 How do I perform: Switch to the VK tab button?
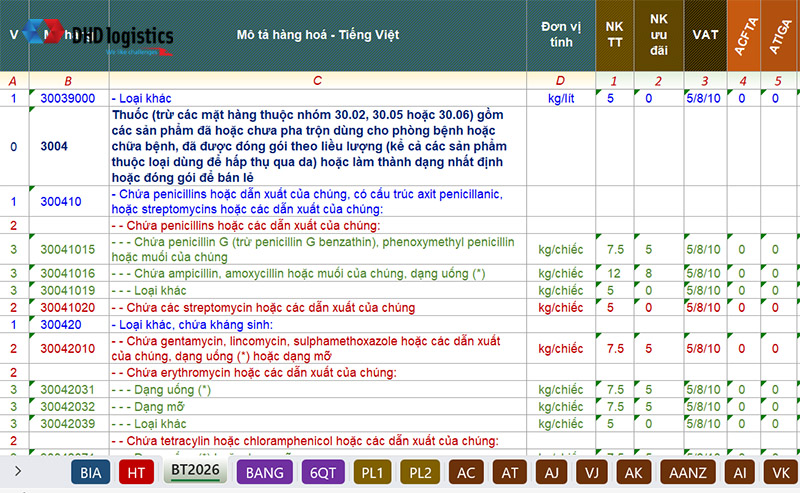coord(781,473)
